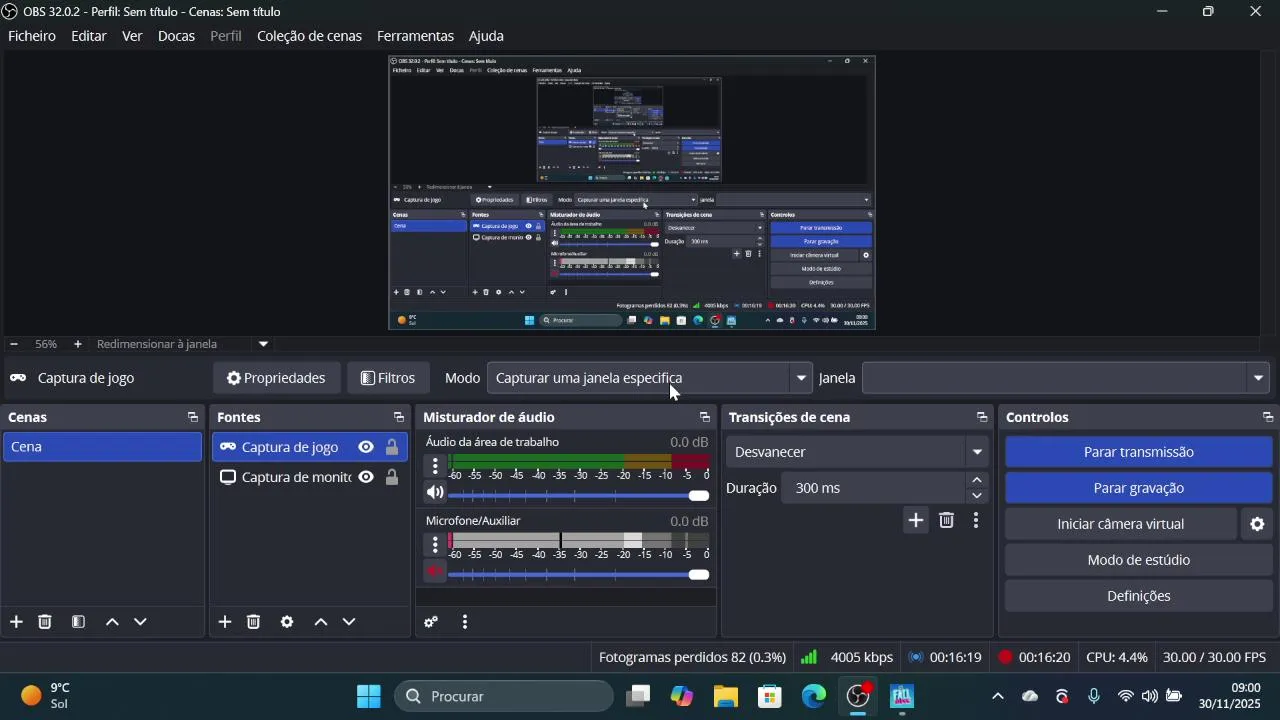Move scene up arrow in Cenas panel
This screenshot has width=1280, height=720.
coord(112,622)
